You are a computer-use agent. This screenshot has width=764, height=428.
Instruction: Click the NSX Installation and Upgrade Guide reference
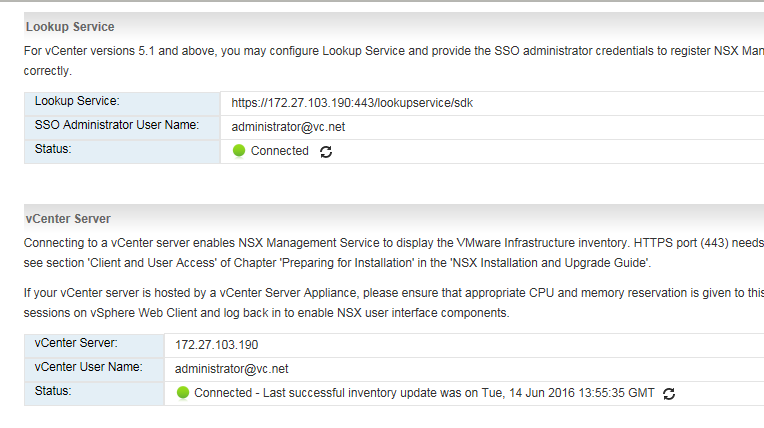[550, 263]
